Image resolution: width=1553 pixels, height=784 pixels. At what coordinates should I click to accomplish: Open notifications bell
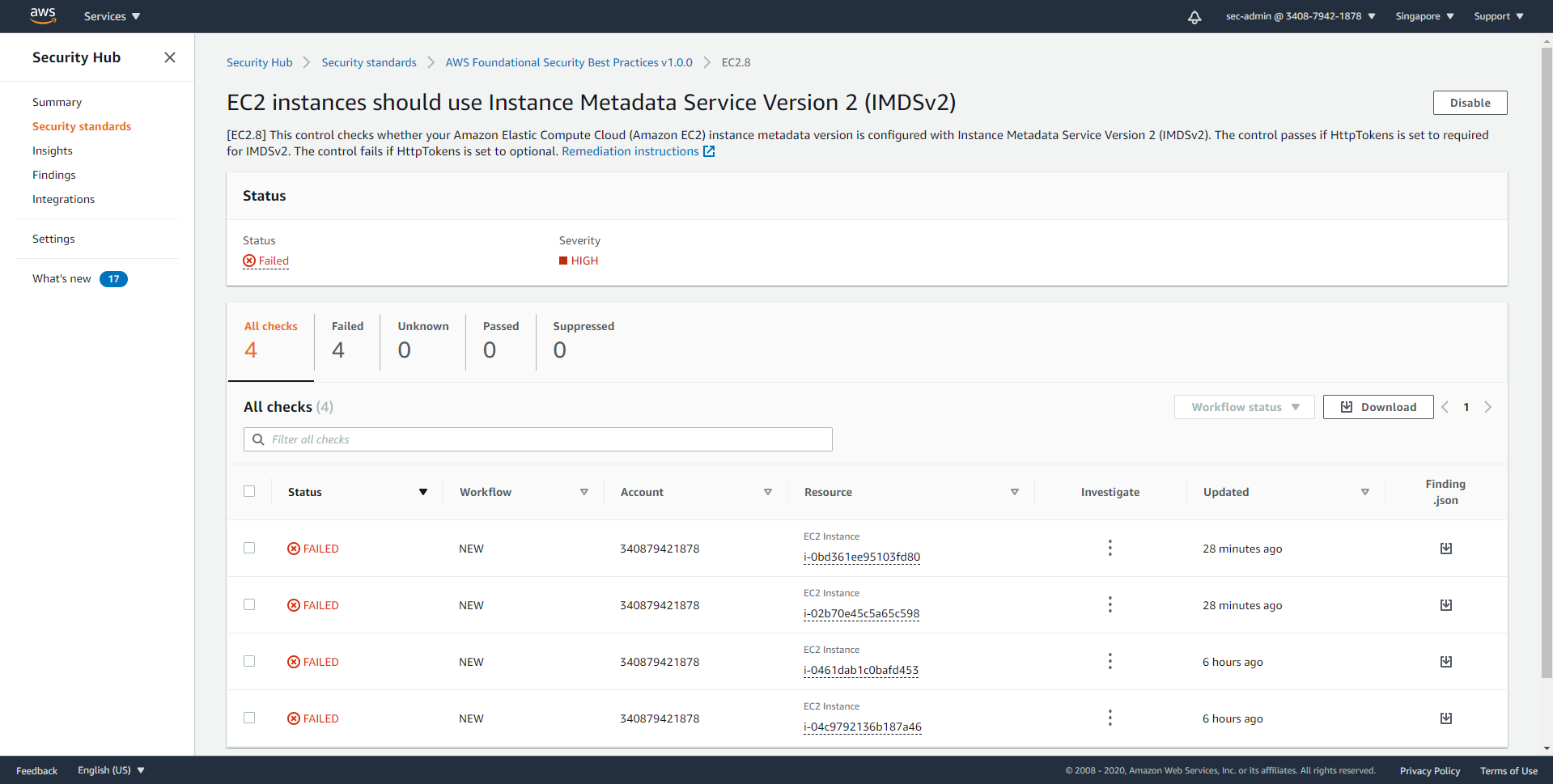click(x=1194, y=17)
